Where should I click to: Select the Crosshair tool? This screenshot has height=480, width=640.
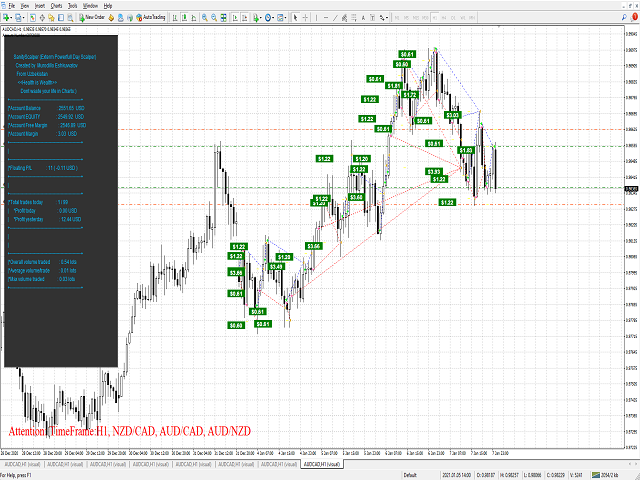tap(305, 18)
